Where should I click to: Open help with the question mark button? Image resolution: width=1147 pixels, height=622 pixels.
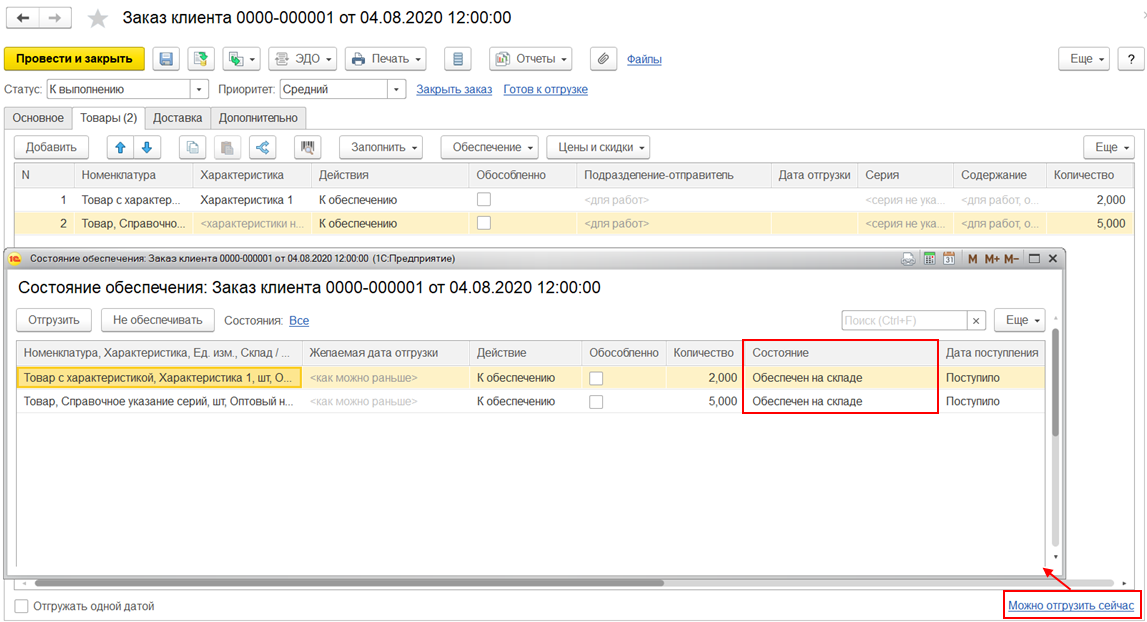click(1131, 59)
